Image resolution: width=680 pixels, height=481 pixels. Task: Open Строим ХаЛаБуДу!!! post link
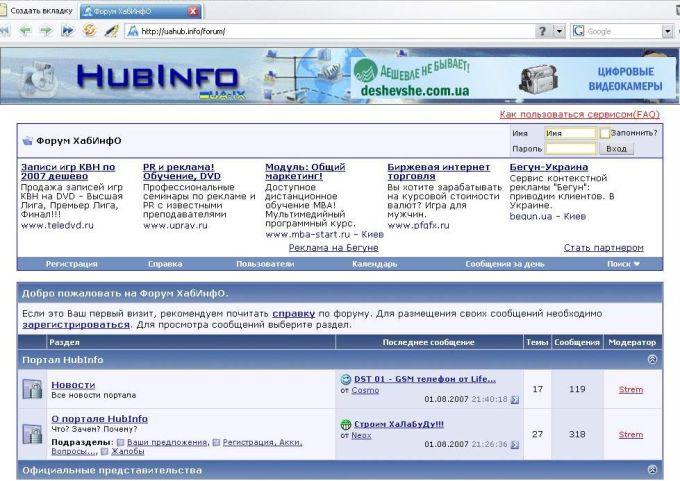click(399, 424)
